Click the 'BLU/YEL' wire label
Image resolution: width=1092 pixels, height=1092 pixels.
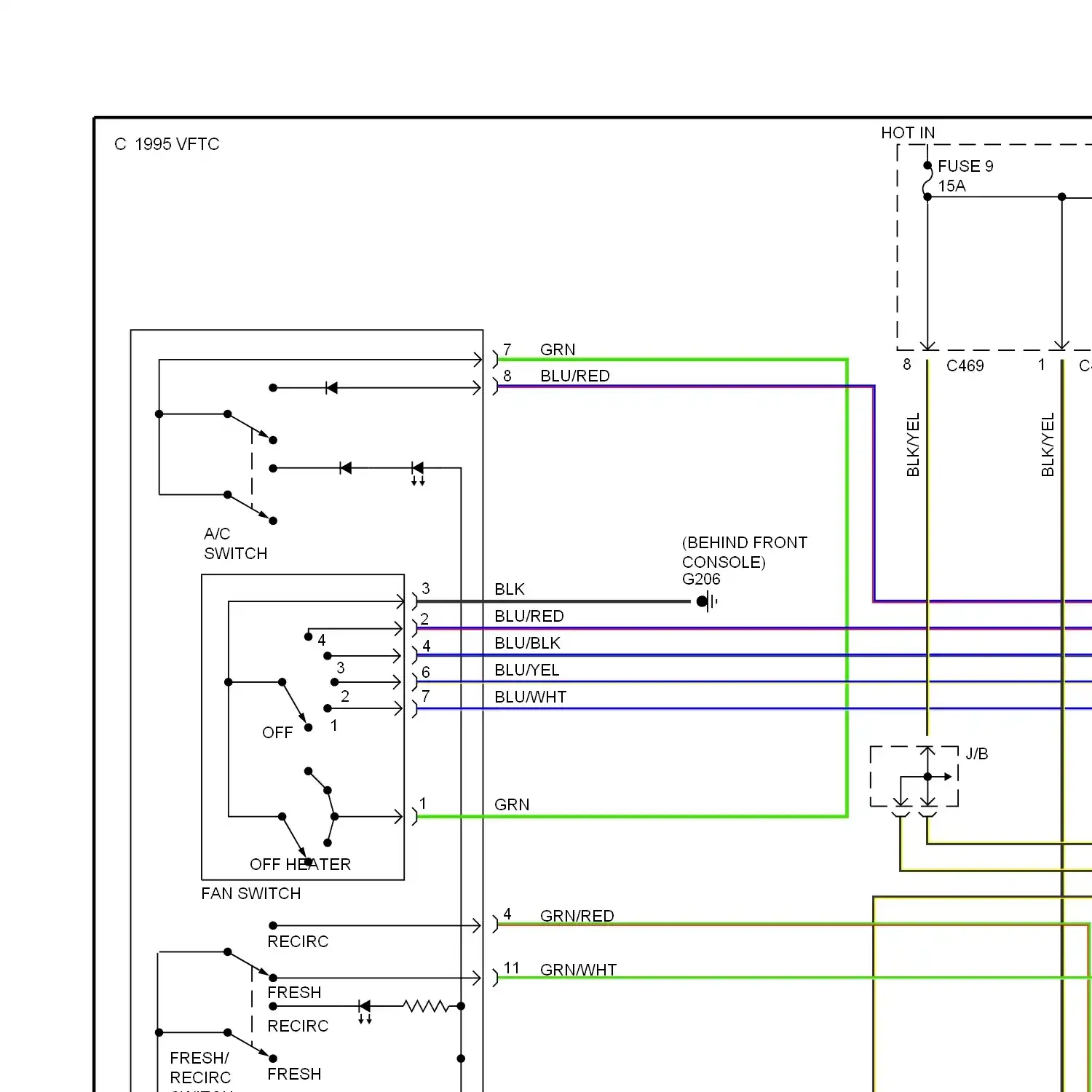pos(527,670)
